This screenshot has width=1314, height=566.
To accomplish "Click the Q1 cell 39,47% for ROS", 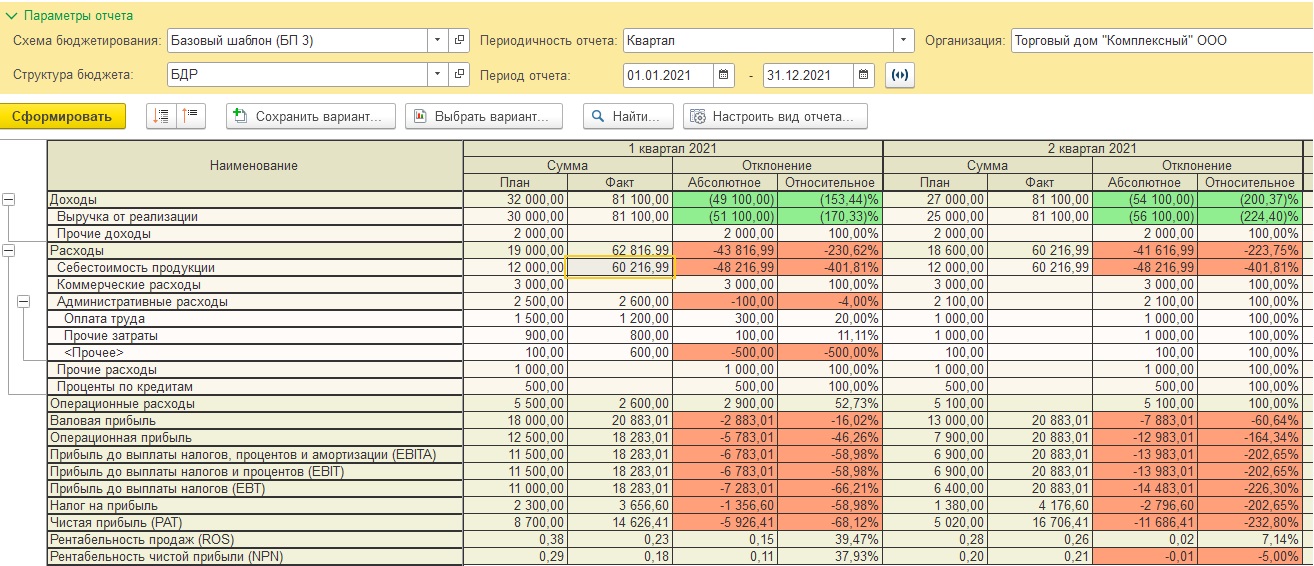I will tap(830, 539).
